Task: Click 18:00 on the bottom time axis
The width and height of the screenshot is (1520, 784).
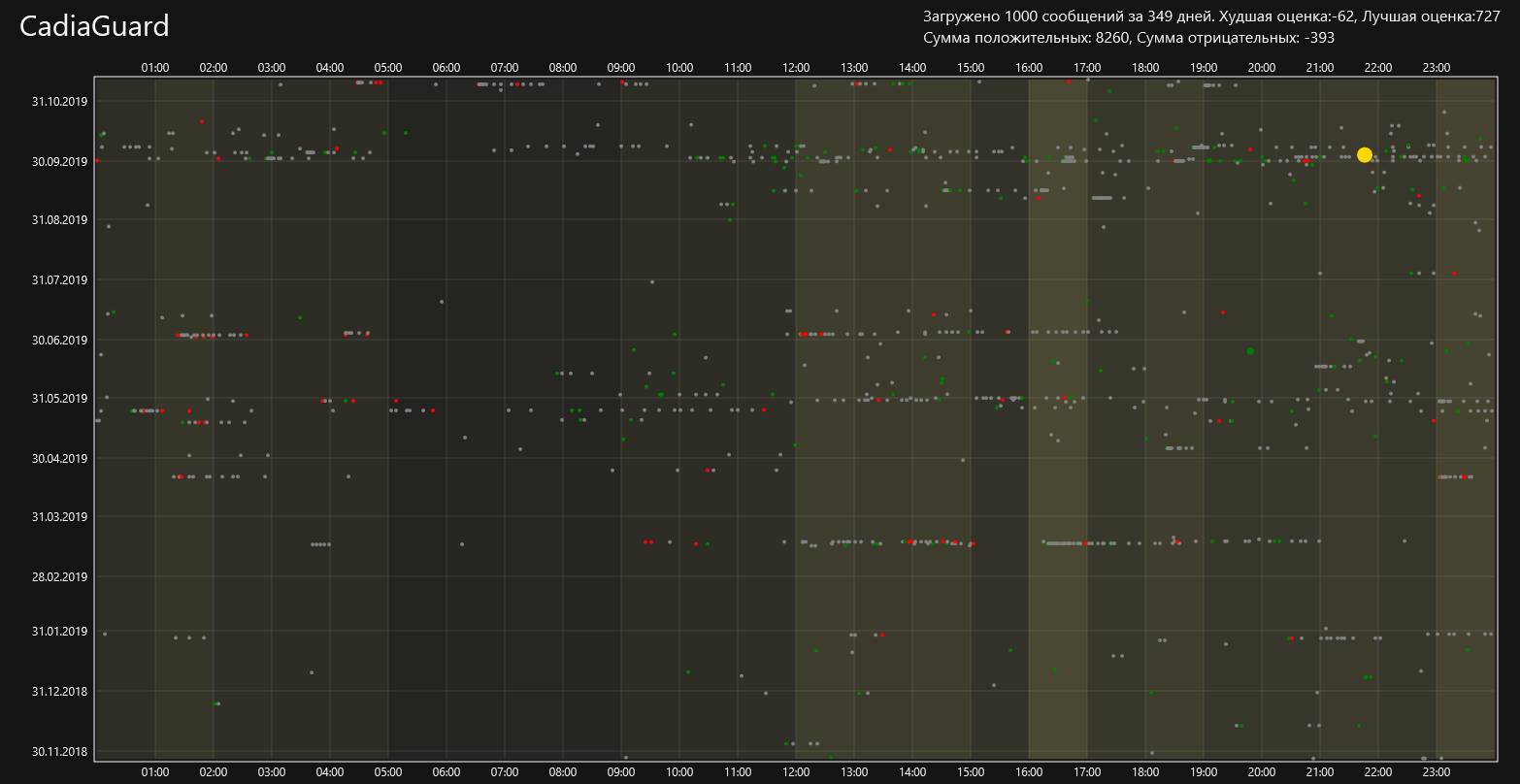Action: click(x=1145, y=773)
